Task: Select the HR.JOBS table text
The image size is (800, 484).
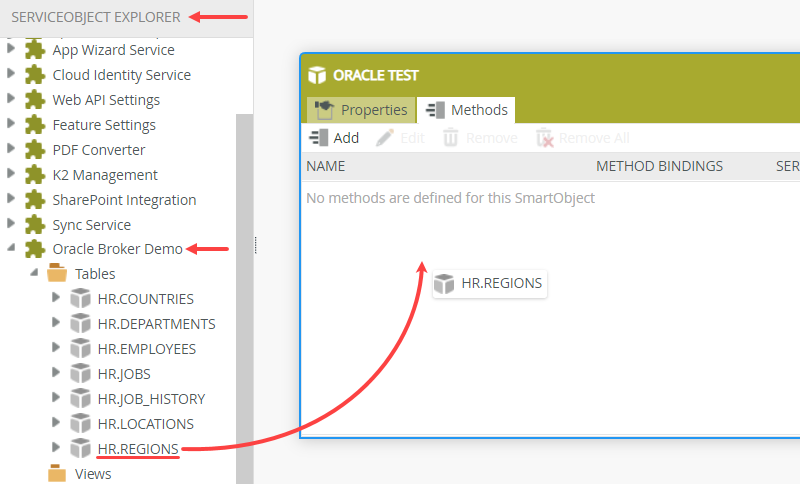Action: click(124, 374)
